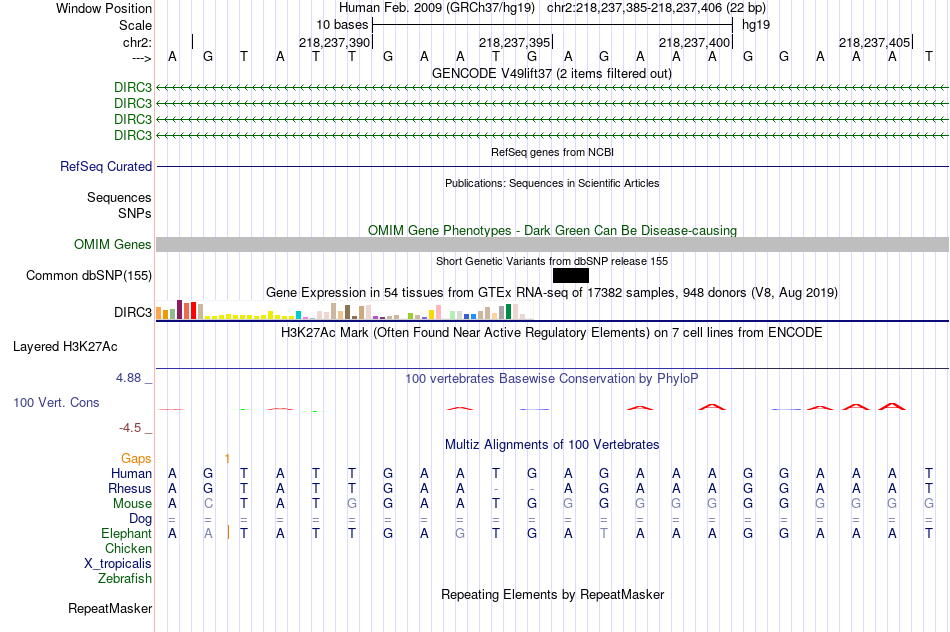Click the 'X_tropicalis' alignment row label

point(118,564)
